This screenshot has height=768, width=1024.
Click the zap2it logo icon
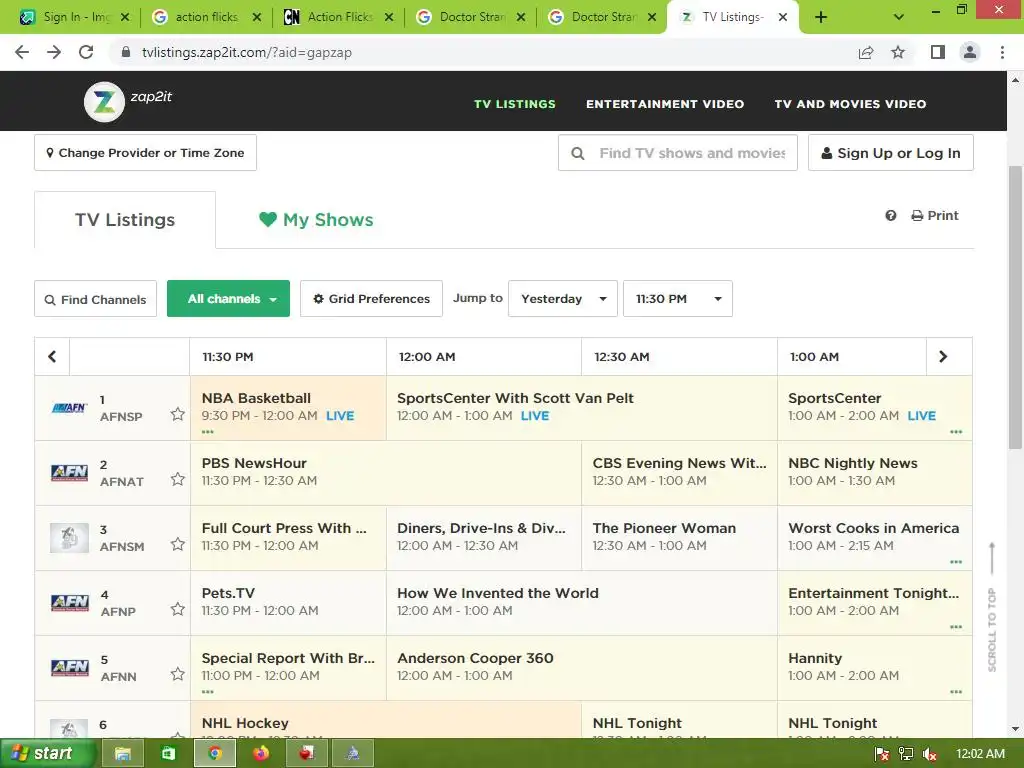[x=104, y=102]
